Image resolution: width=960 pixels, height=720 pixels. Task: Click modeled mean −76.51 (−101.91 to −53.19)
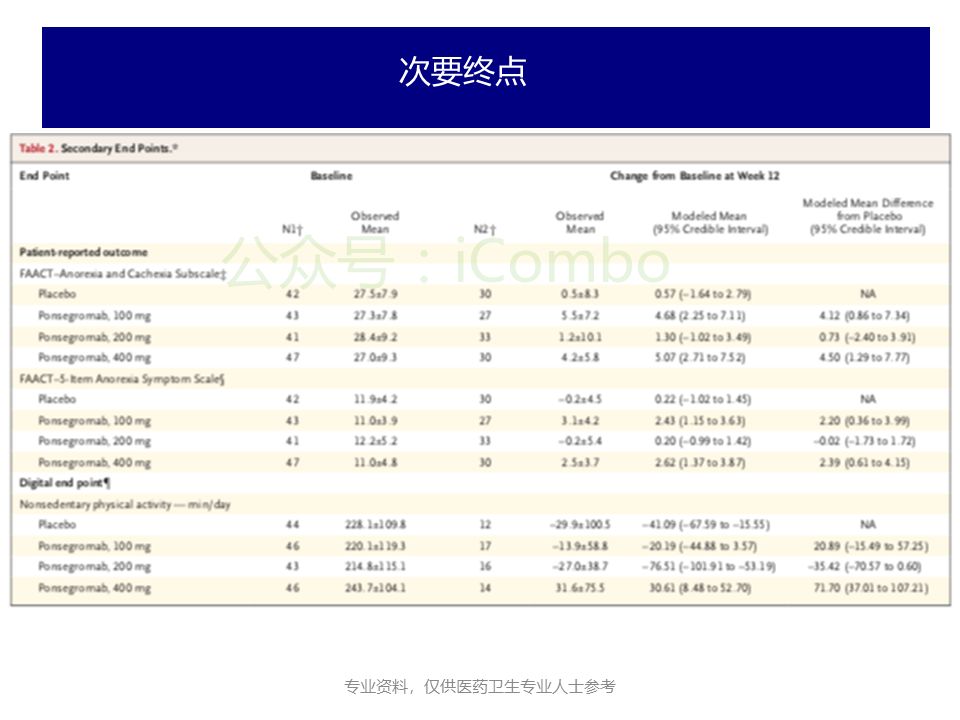pyautogui.click(x=708, y=566)
